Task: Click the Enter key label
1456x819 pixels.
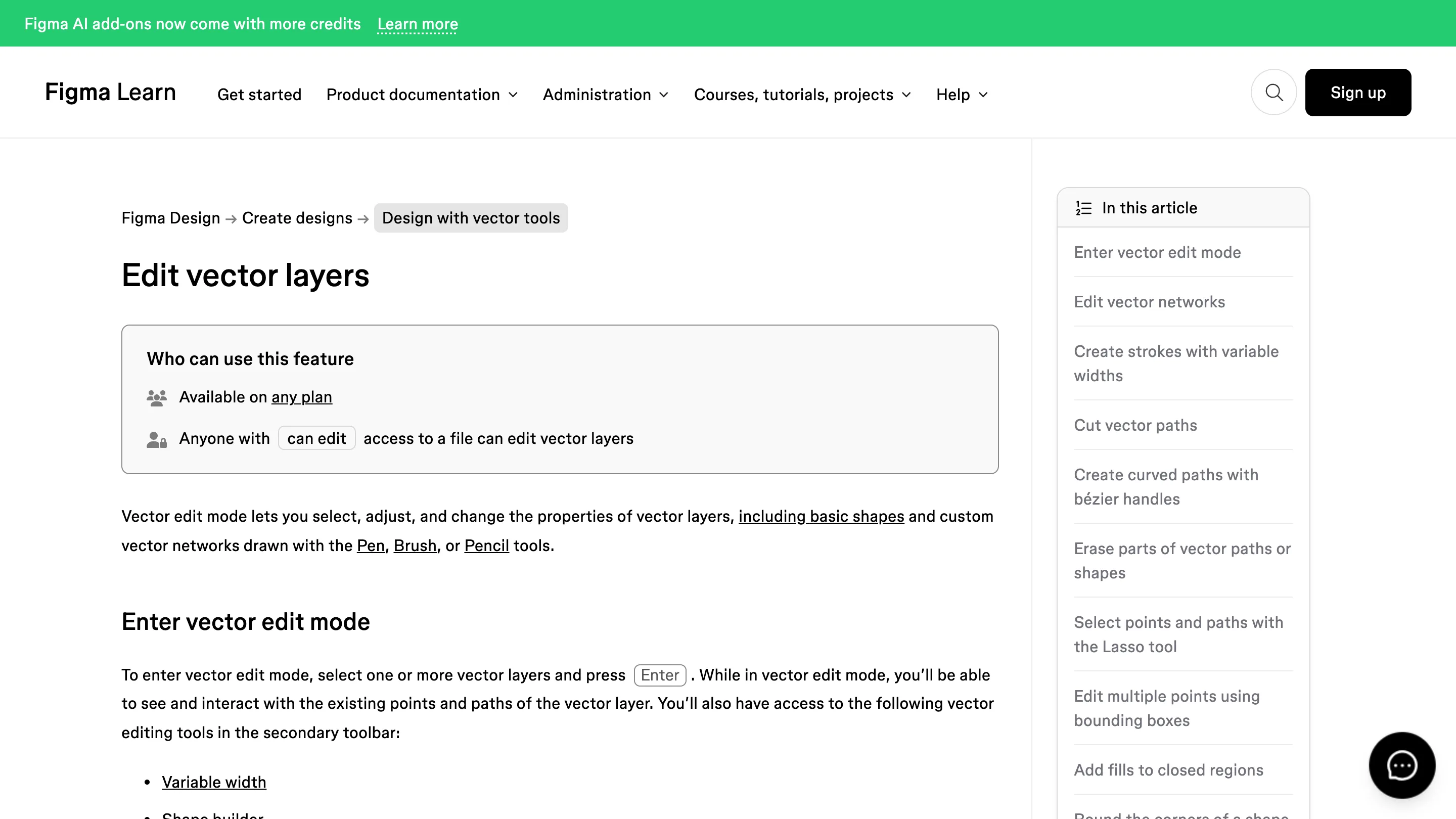Action: [660, 675]
